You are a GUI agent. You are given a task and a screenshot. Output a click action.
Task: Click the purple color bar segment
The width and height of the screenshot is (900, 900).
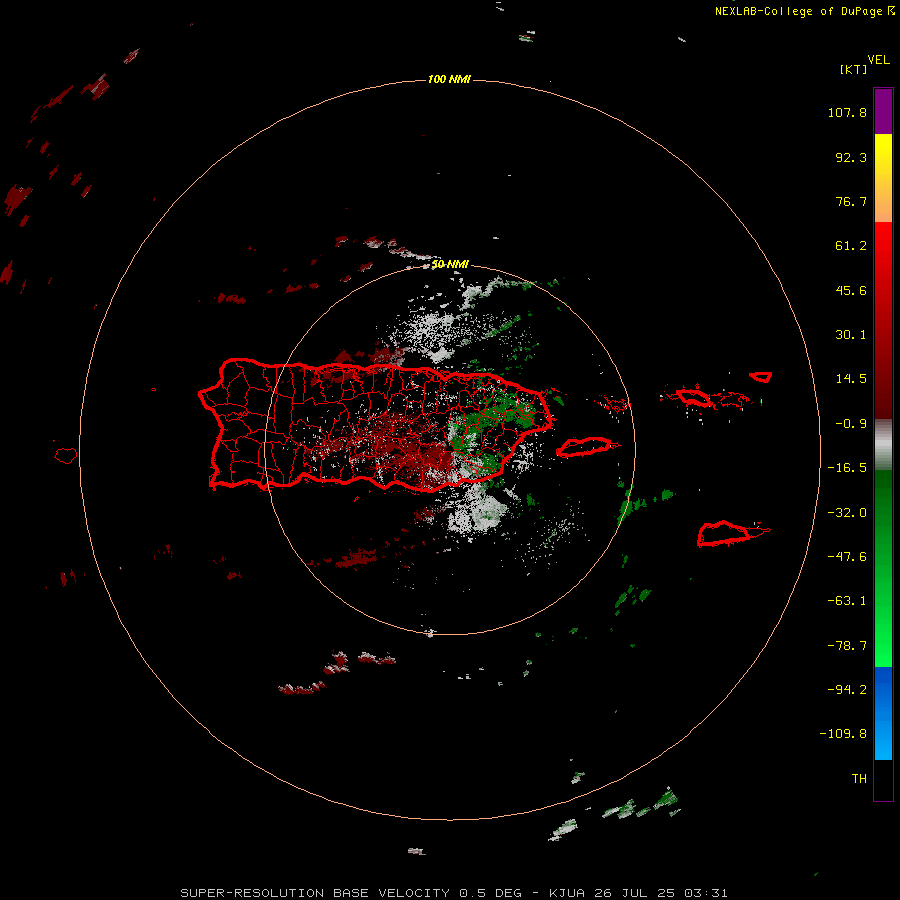click(x=883, y=111)
